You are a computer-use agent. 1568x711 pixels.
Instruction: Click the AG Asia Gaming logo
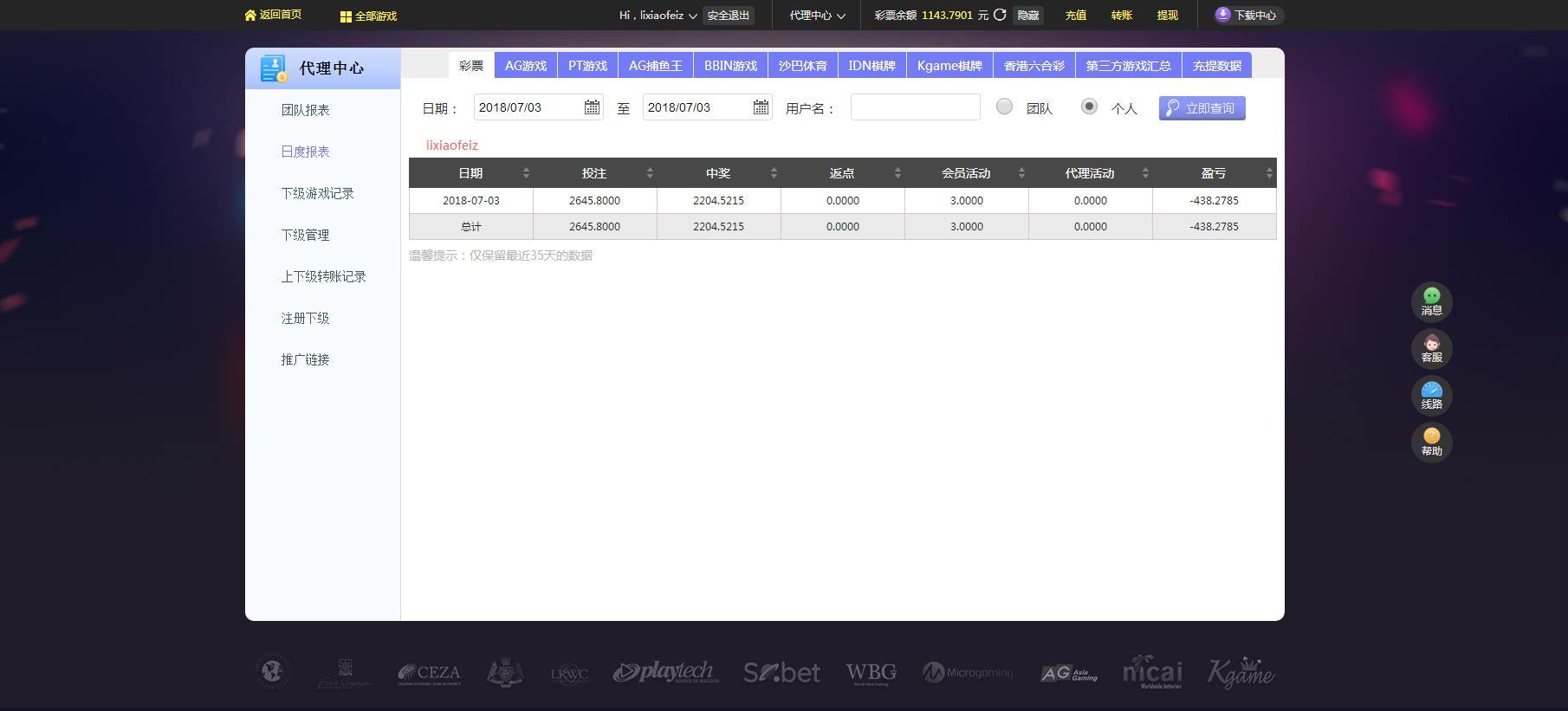tap(1069, 673)
